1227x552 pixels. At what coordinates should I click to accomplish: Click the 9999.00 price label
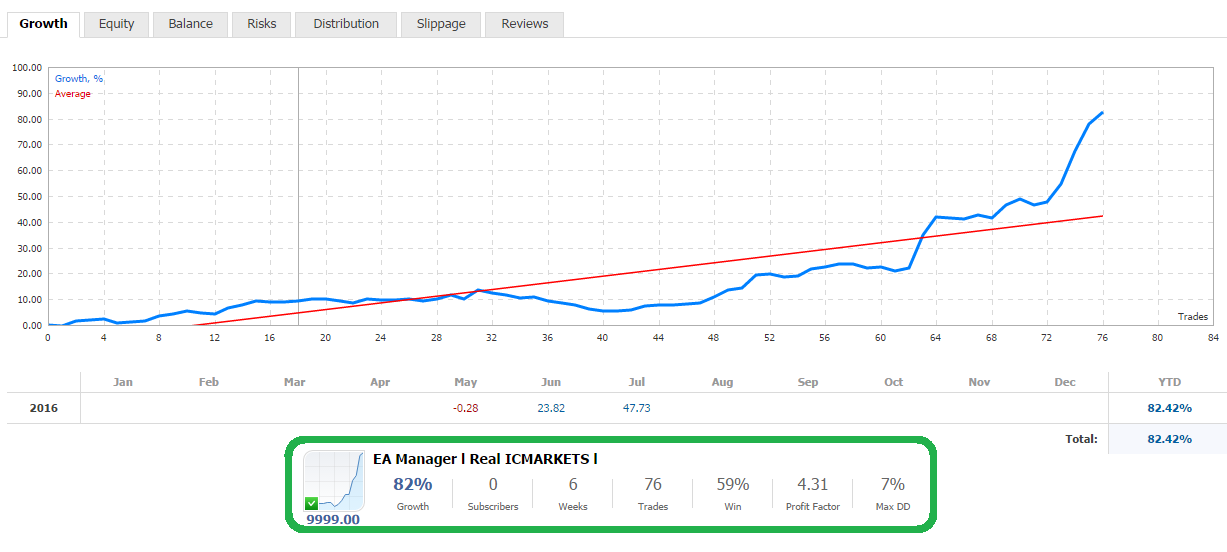pyautogui.click(x=332, y=520)
